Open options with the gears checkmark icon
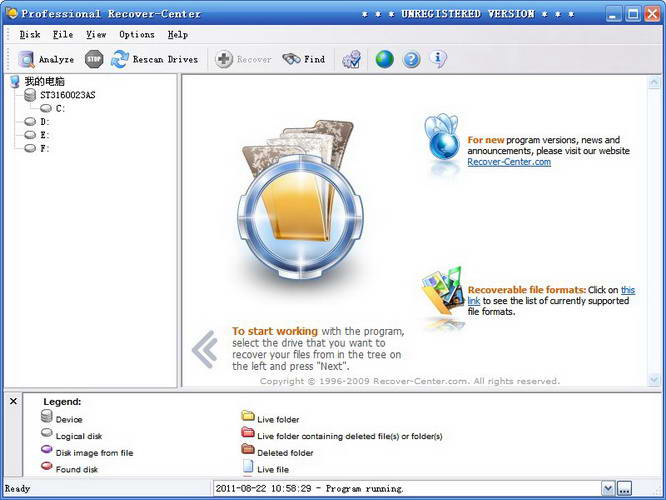The width and height of the screenshot is (666, 500). pos(352,59)
